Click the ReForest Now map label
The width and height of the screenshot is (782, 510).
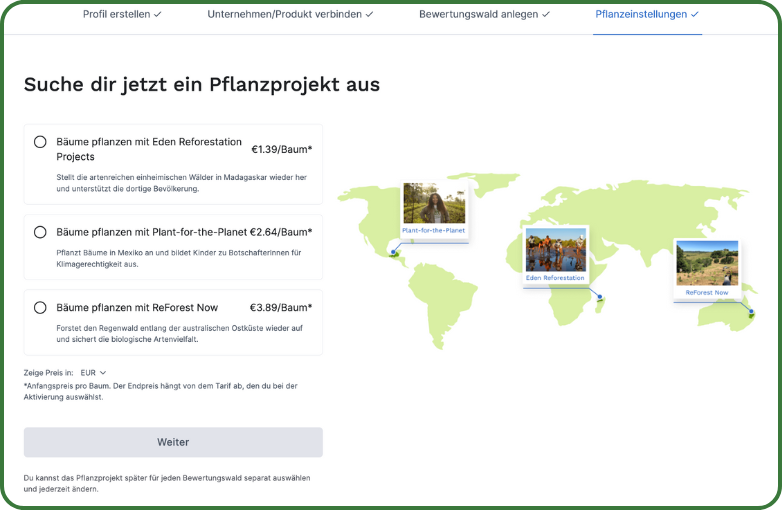click(707, 292)
